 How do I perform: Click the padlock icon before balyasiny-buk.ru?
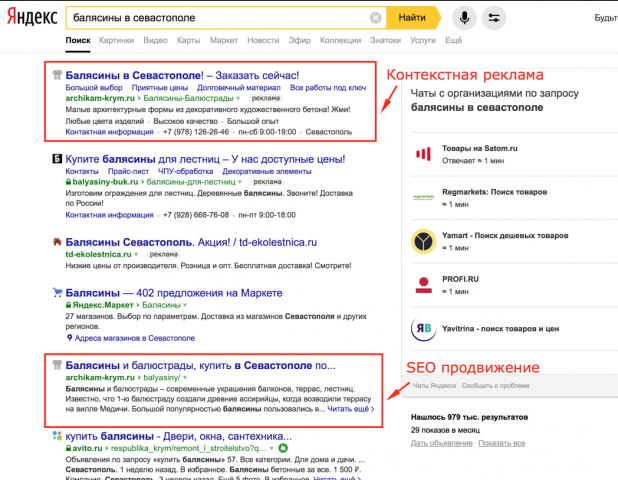click(68, 182)
